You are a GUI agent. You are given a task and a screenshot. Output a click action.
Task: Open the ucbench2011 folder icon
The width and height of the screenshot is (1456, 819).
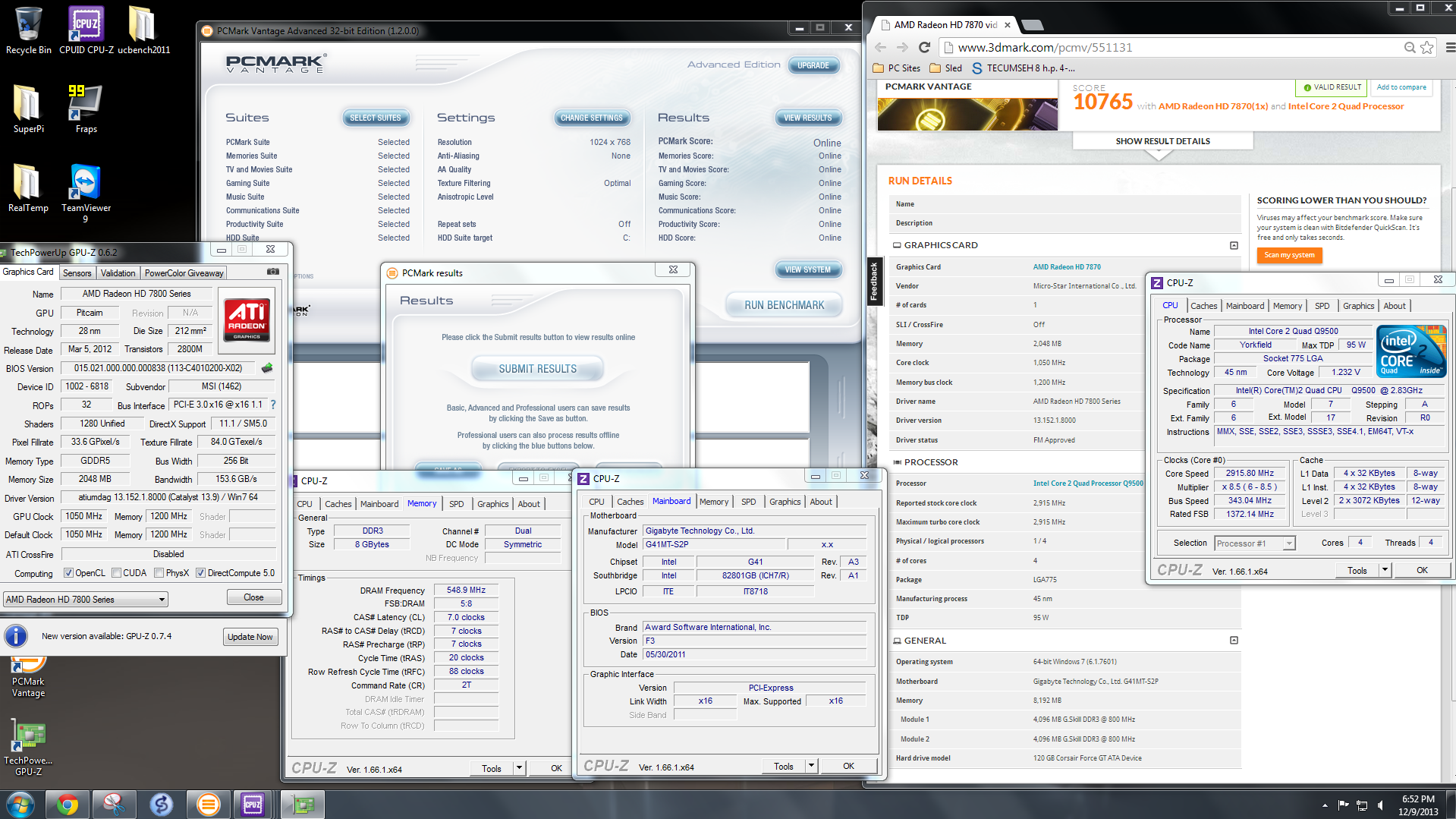coord(143,30)
